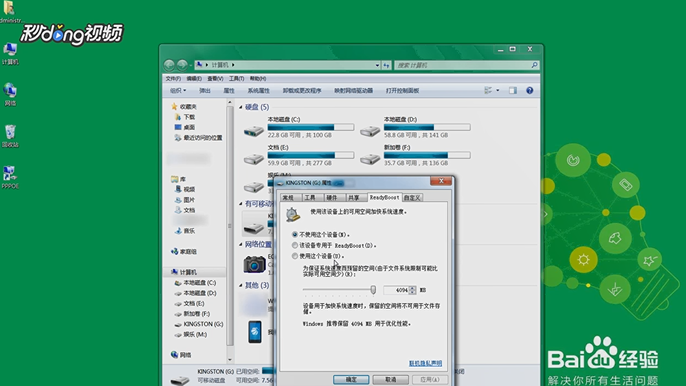The image size is (686, 386).
Task: Switch to the 自定义 tab in properties
Action: click(x=412, y=198)
